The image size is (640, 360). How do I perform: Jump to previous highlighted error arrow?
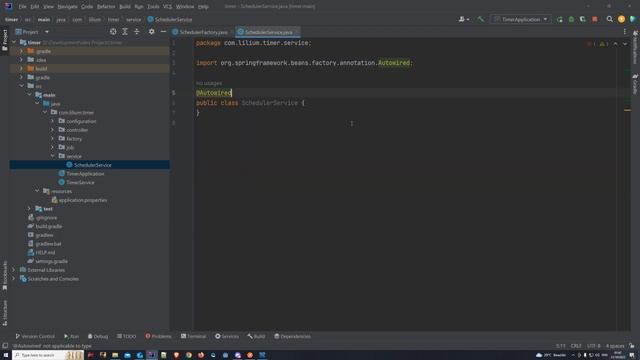click(x=616, y=44)
